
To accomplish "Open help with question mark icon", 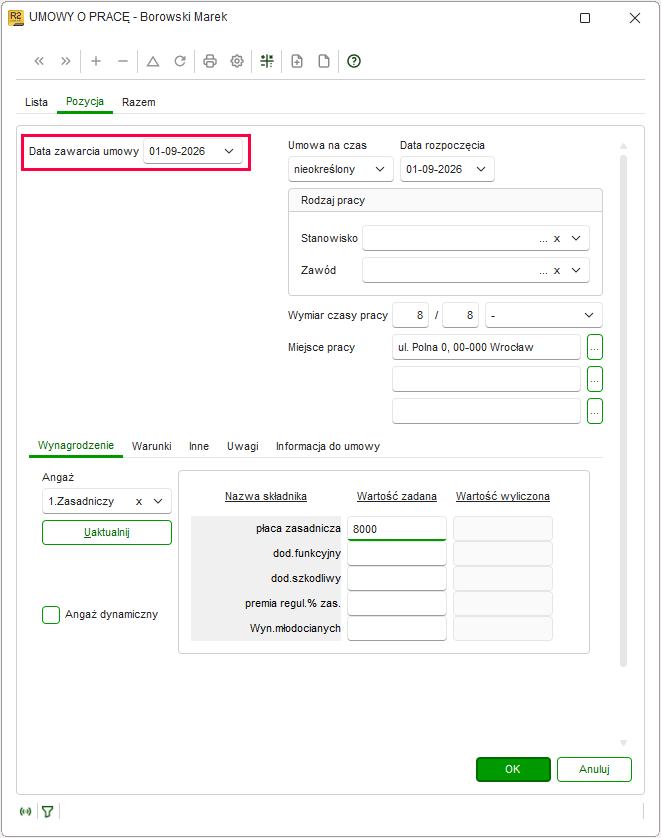I will [354, 61].
